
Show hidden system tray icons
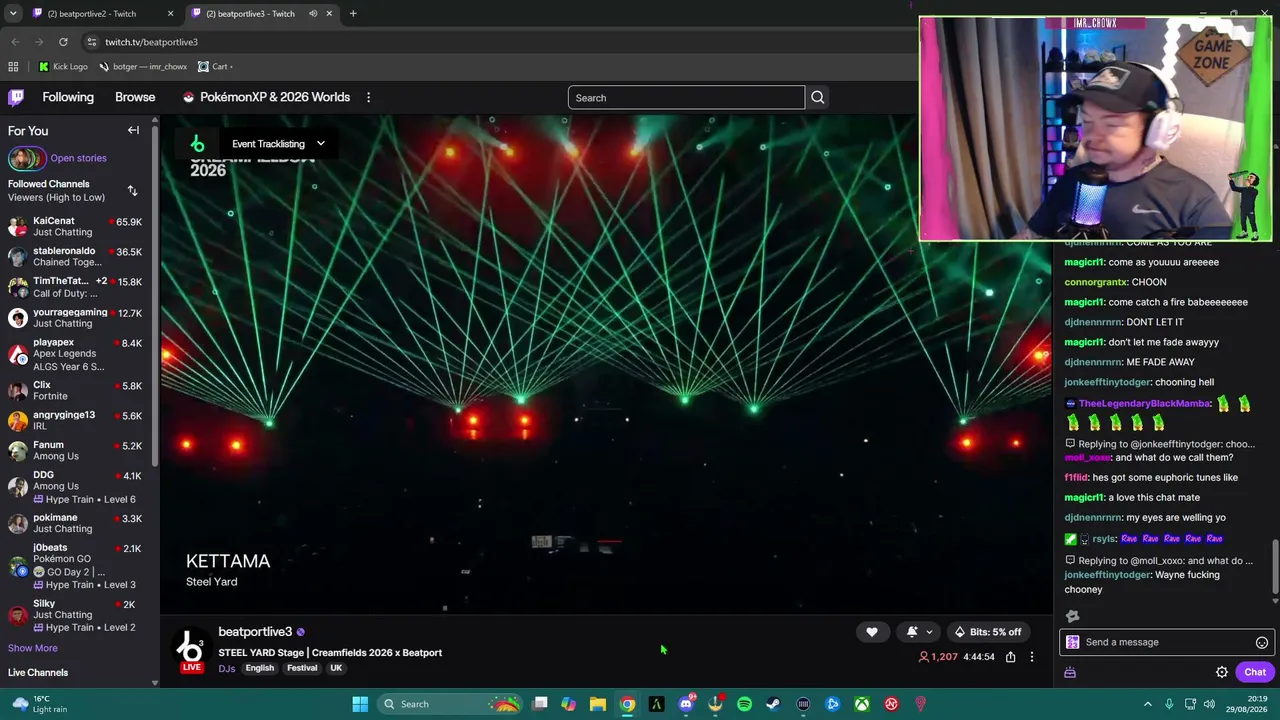1147,704
